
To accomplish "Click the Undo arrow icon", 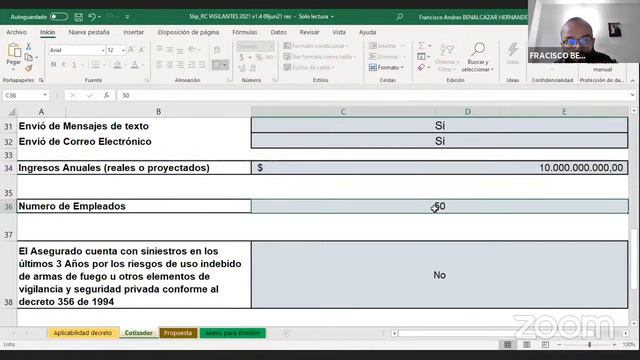I will 92,17.
